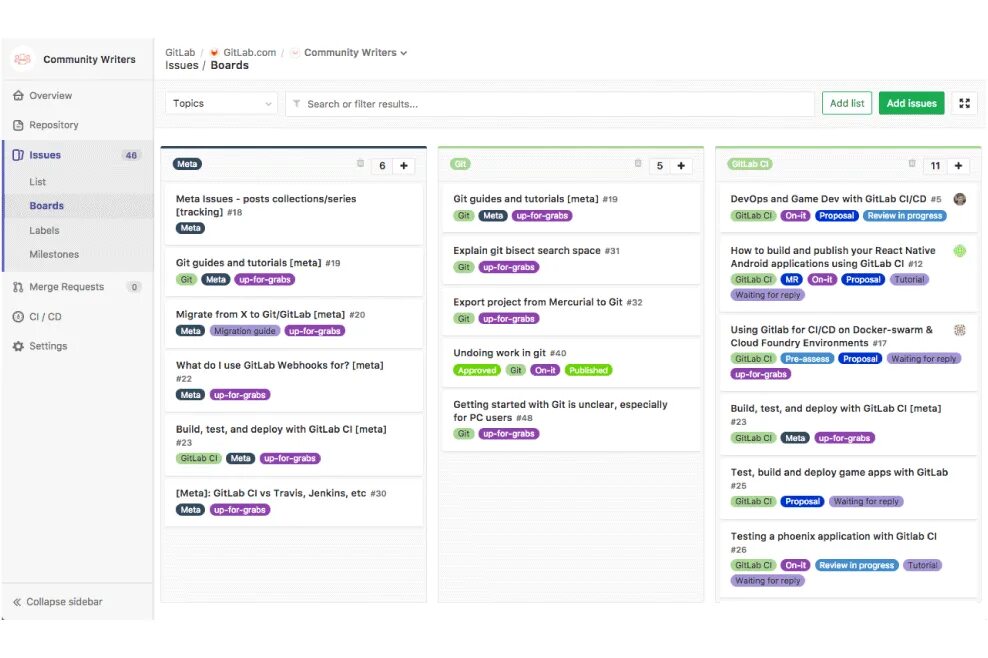Viewport: 988px width, 658px height.
Task: Click the Git list header label
Action: 461,164
